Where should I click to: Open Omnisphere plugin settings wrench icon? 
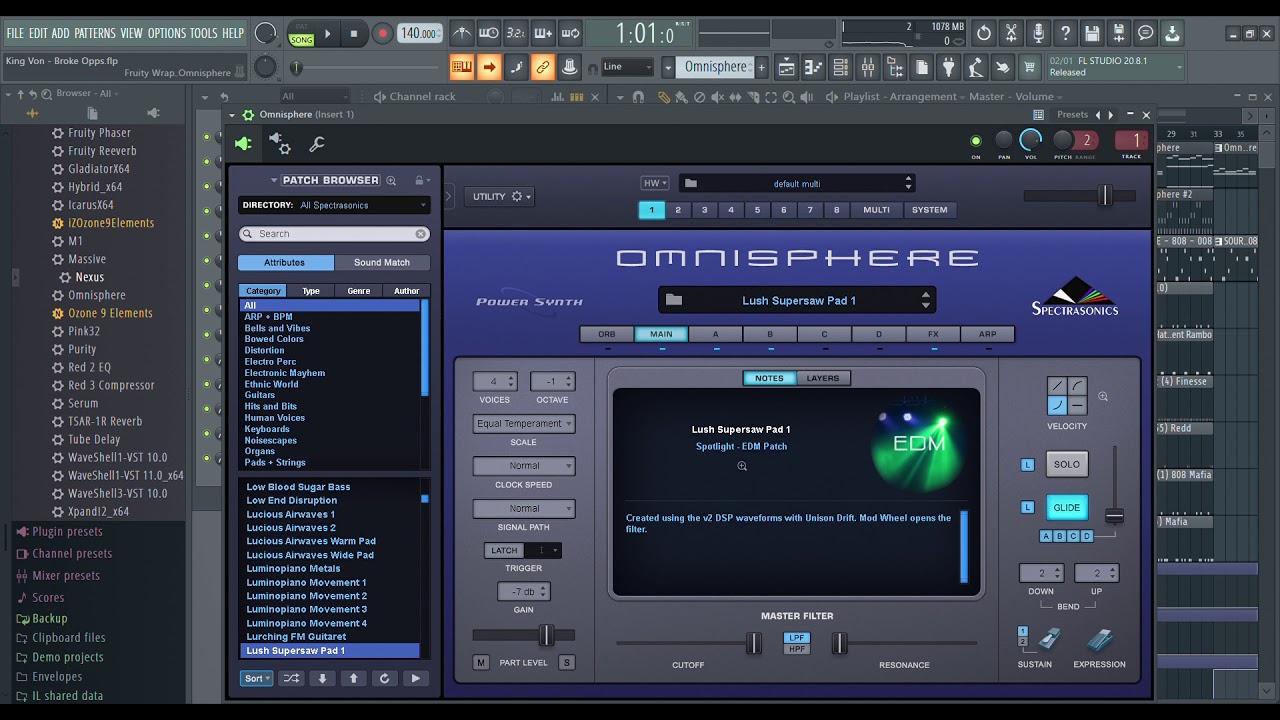coord(317,144)
